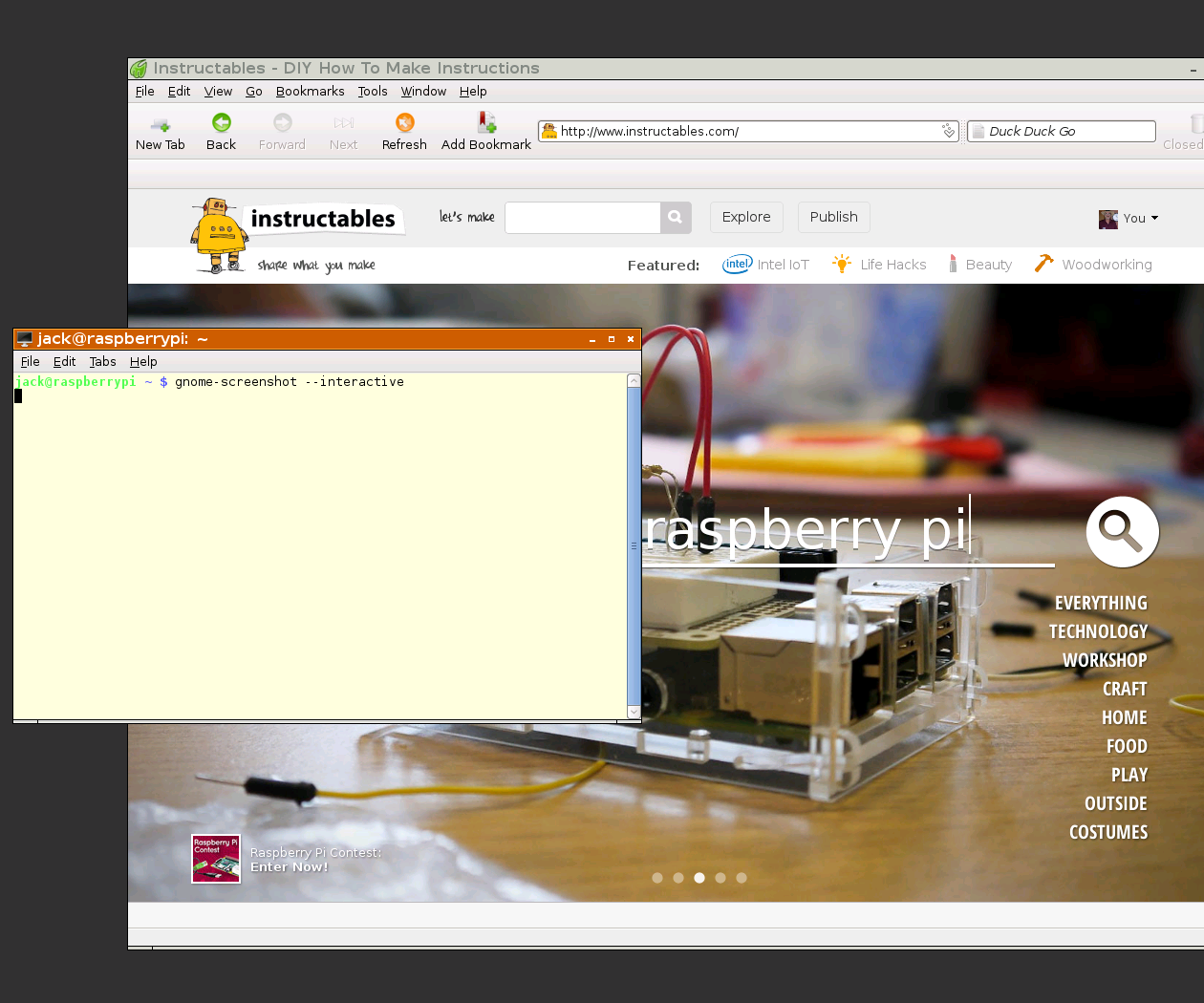1204x1003 pixels.
Task: Click the terminal scrollbar down arrow
Action: click(634, 712)
